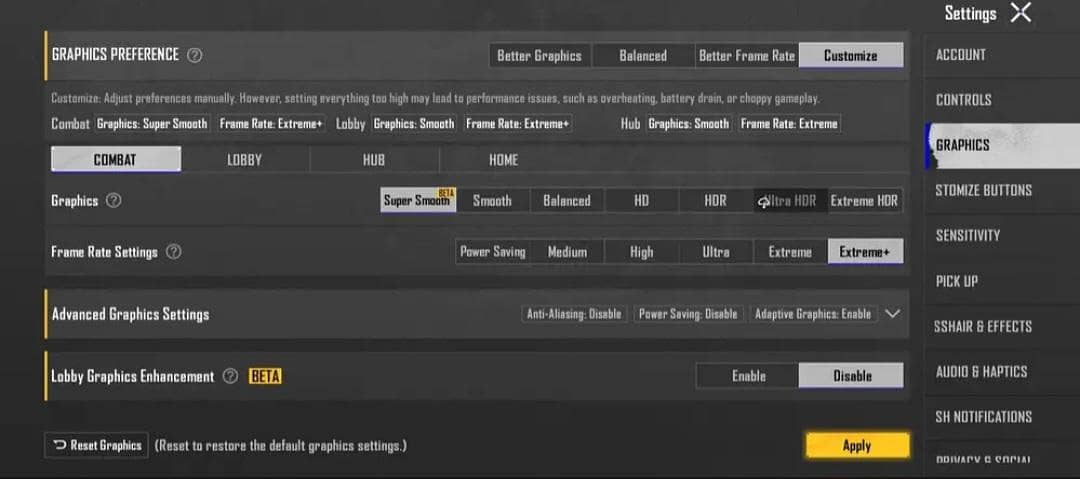Image resolution: width=1080 pixels, height=479 pixels.
Task: Open Graphics Preference help icon
Action: [x=195, y=55]
